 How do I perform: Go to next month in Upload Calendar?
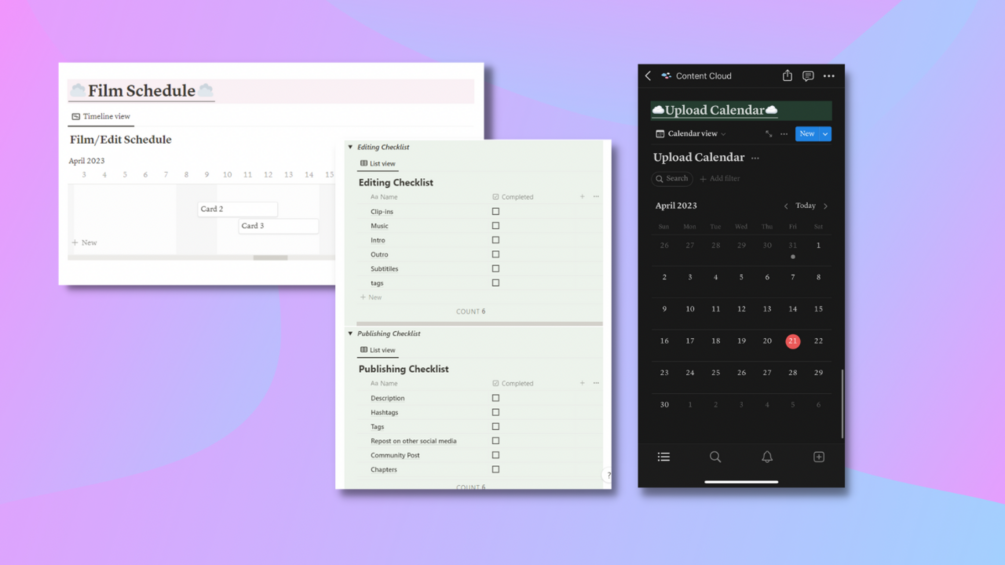pos(826,206)
